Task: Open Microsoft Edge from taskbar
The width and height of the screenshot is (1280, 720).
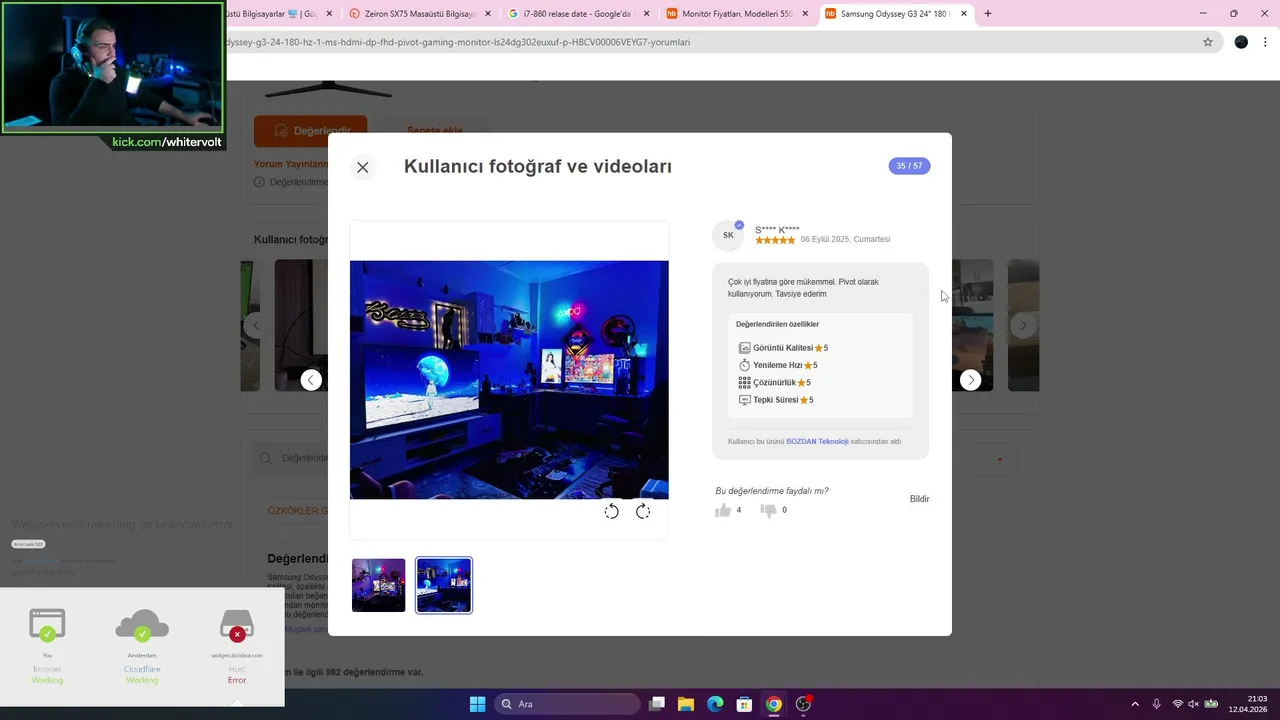Action: pos(715,704)
